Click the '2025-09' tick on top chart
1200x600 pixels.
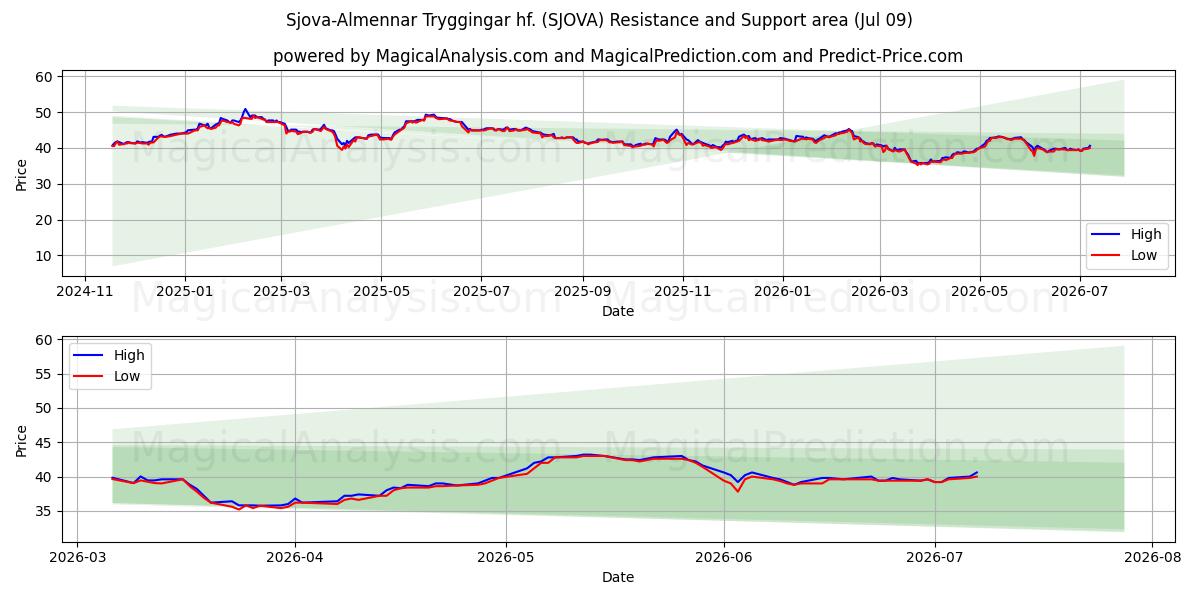[583, 291]
